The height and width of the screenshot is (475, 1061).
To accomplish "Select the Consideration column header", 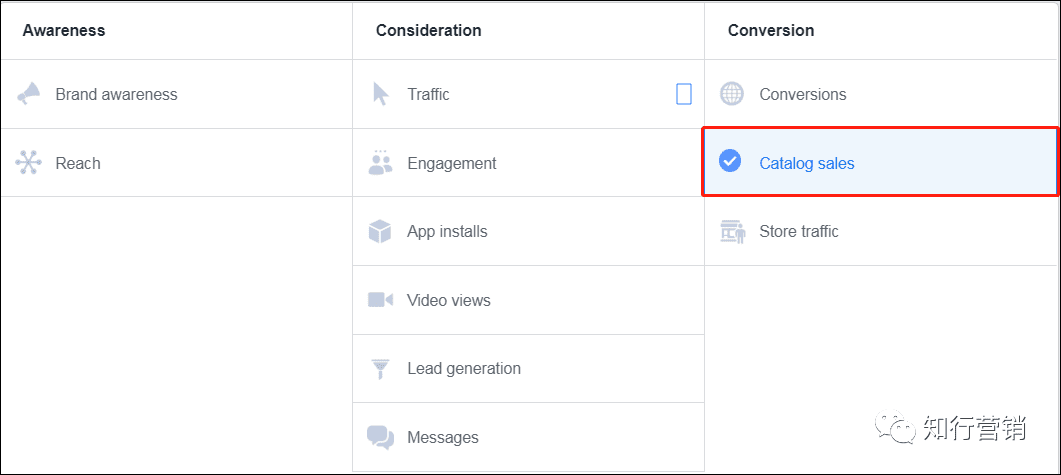I will point(428,30).
